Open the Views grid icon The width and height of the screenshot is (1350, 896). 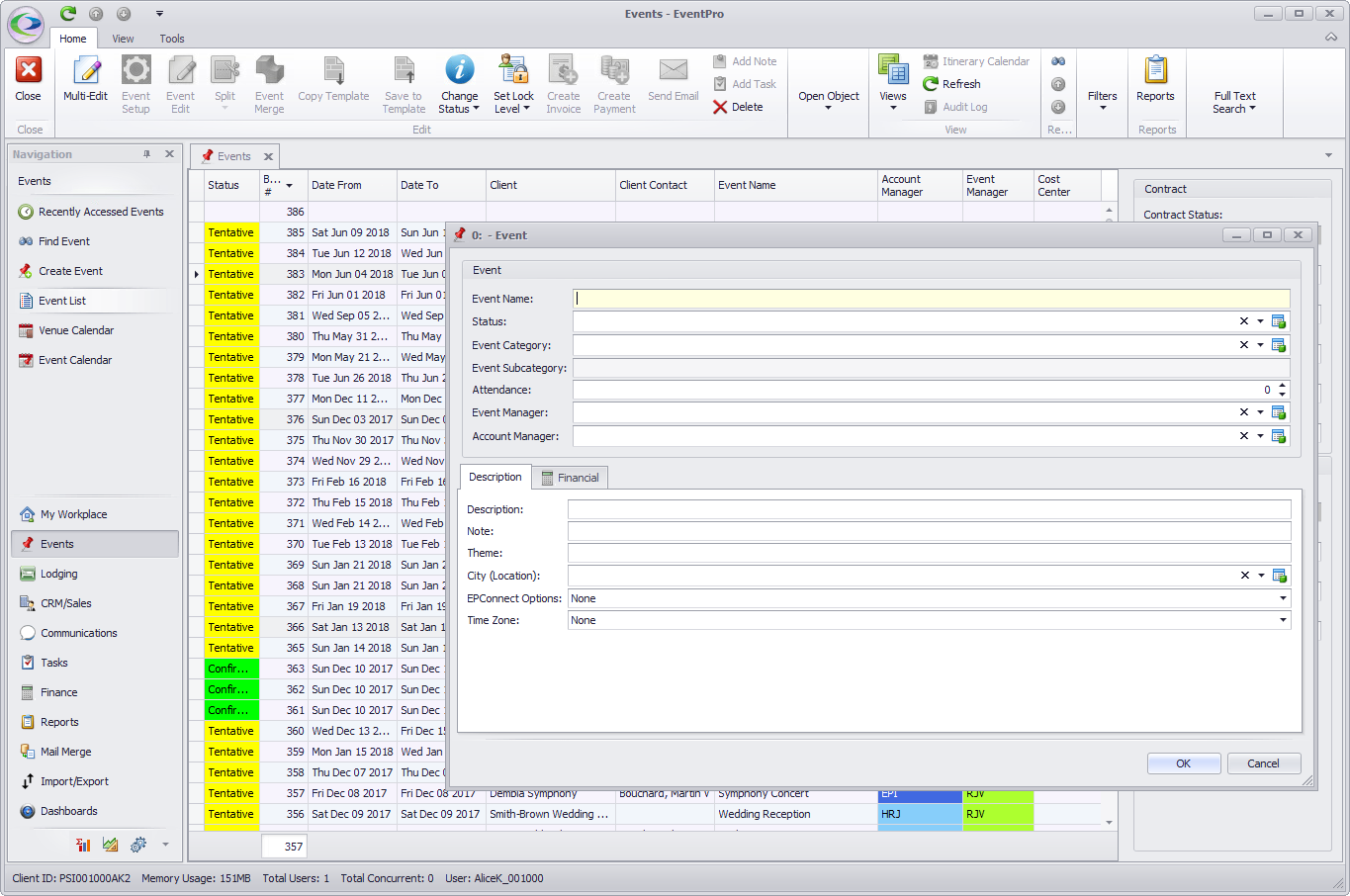click(893, 70)
